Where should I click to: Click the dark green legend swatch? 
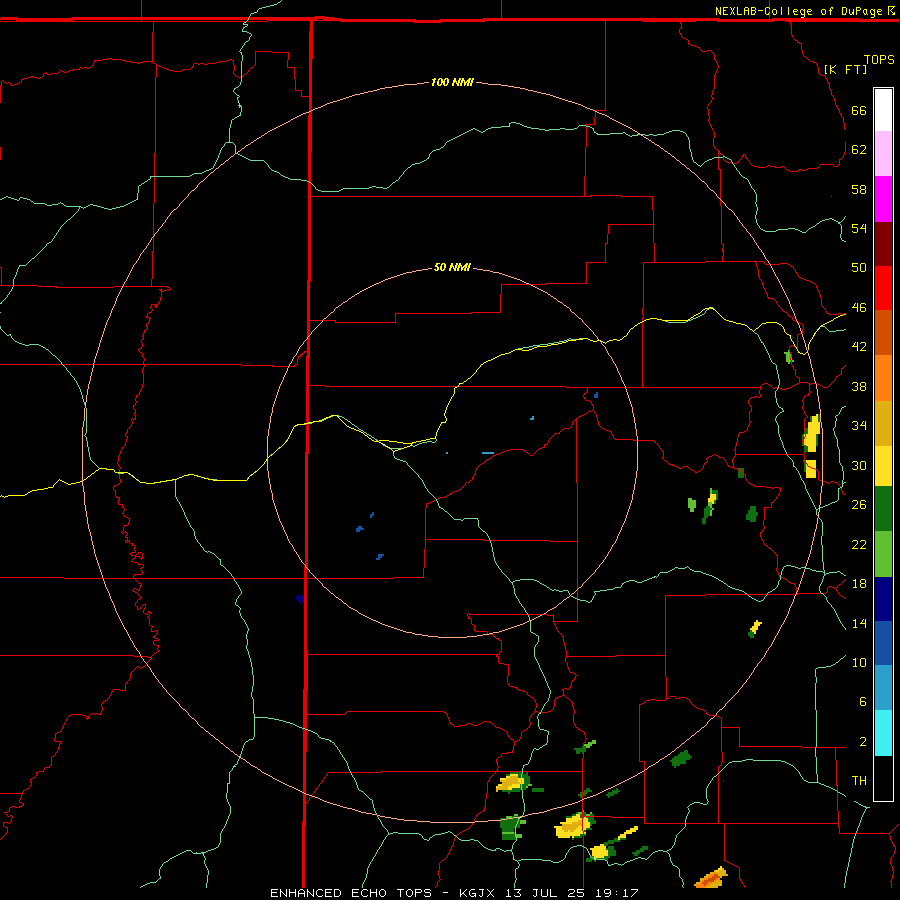pos(883,509)
